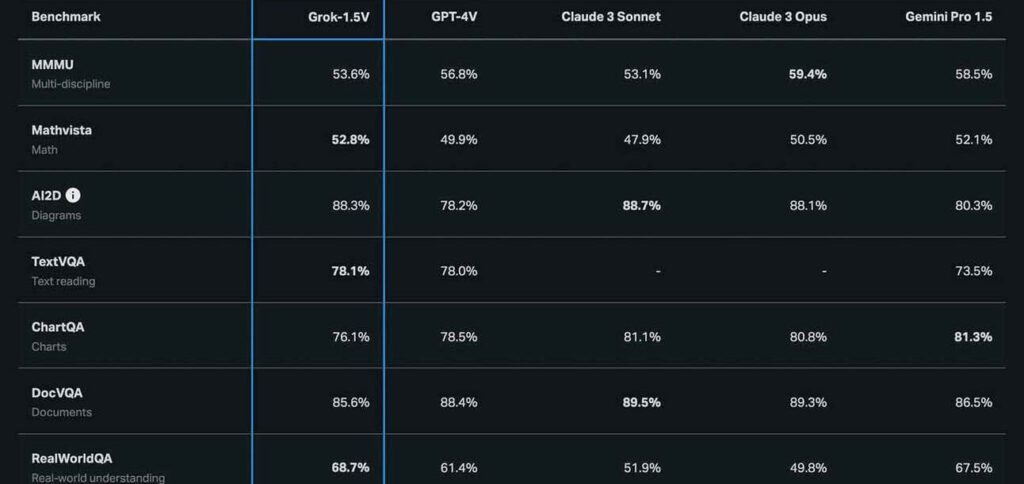Click Gemini Pro 1.5's 81.3% ChartQA score

[x=973, y=337]
